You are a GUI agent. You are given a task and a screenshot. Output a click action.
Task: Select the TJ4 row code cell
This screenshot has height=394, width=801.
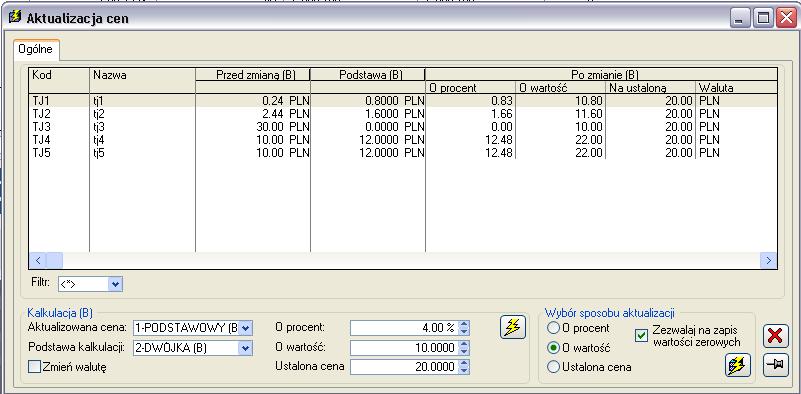[59, 140]
